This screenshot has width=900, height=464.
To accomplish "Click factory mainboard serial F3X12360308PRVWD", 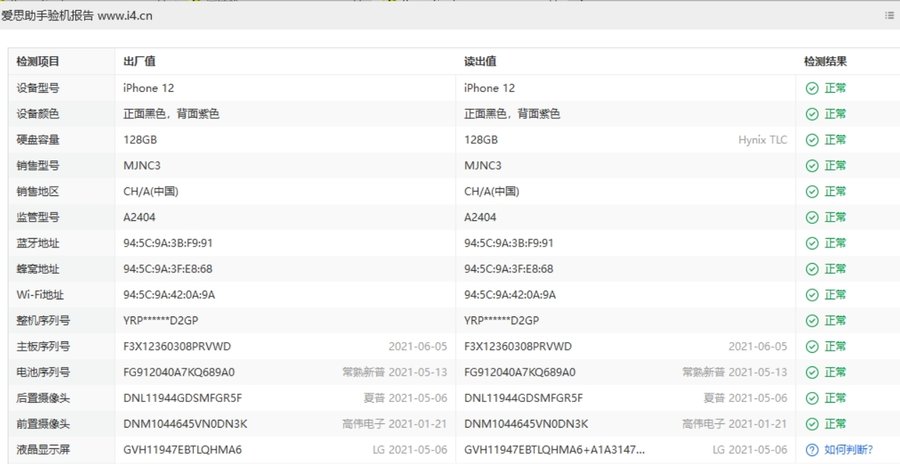I will [177, 346].
